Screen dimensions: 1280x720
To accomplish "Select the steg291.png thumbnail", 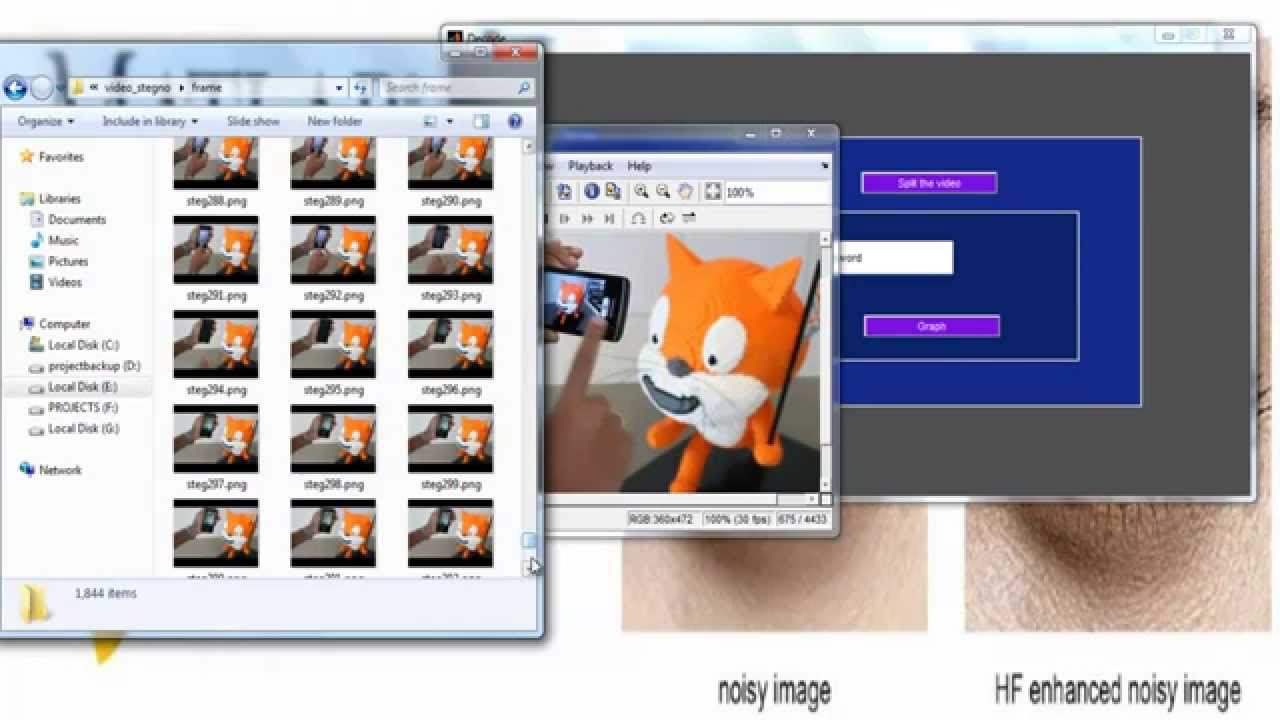I will click(x=216, y=250).
